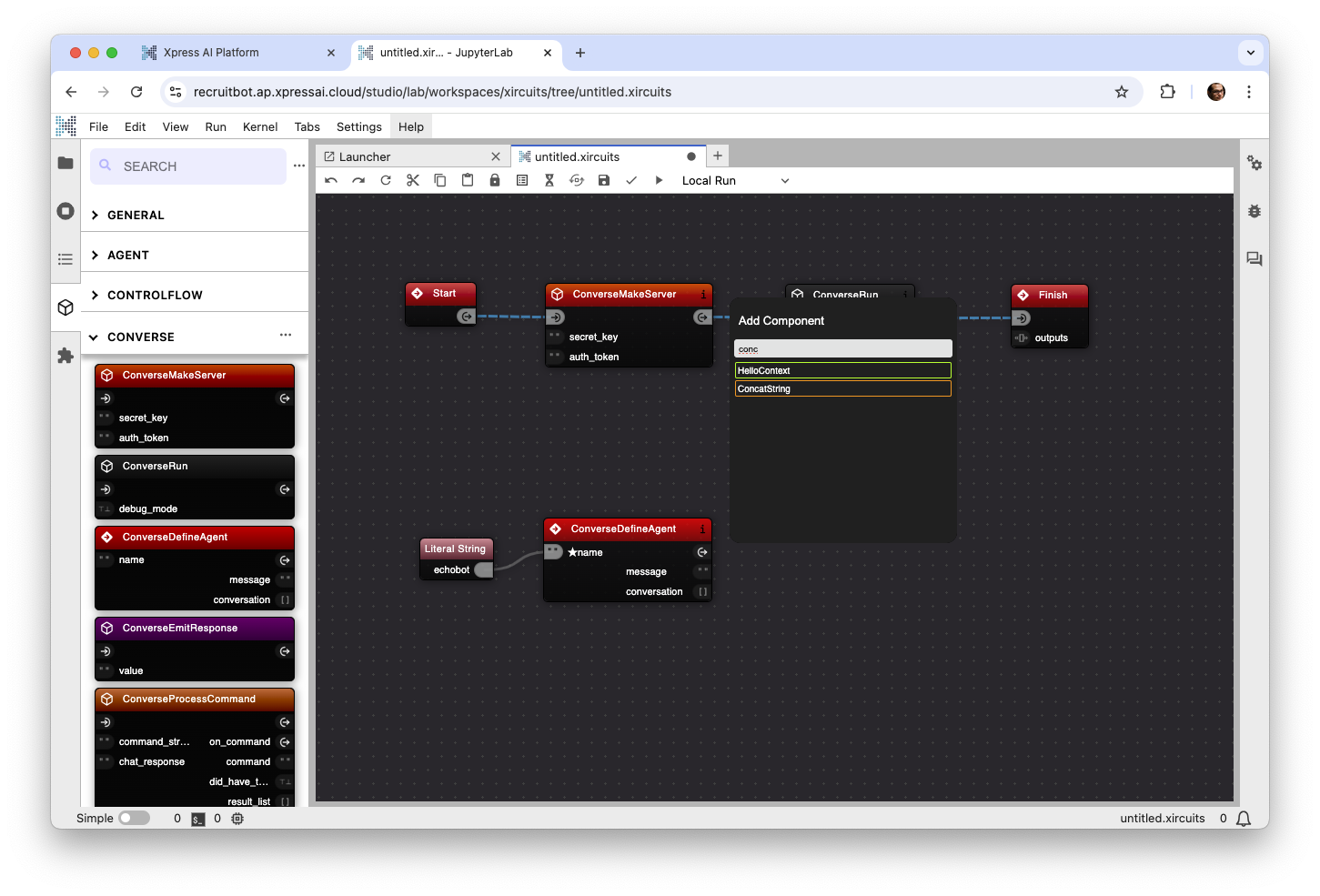Close the Launcher tab

tap(496, 156)
